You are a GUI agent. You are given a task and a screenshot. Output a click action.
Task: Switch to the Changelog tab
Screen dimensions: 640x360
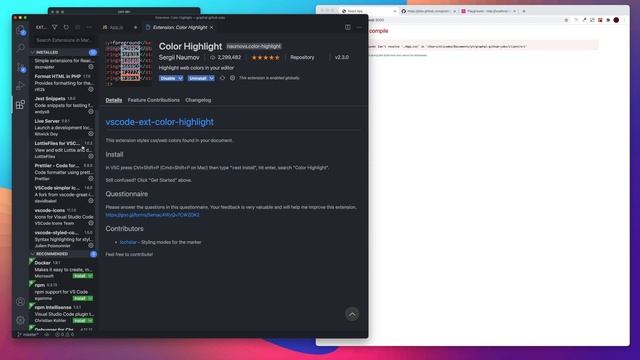[198, 100]
